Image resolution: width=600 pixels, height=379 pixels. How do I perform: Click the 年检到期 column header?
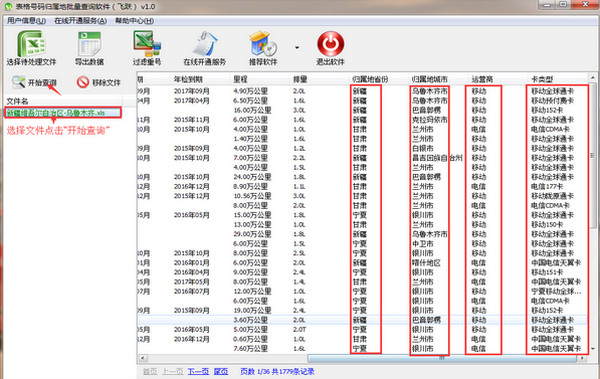[188, 79]
